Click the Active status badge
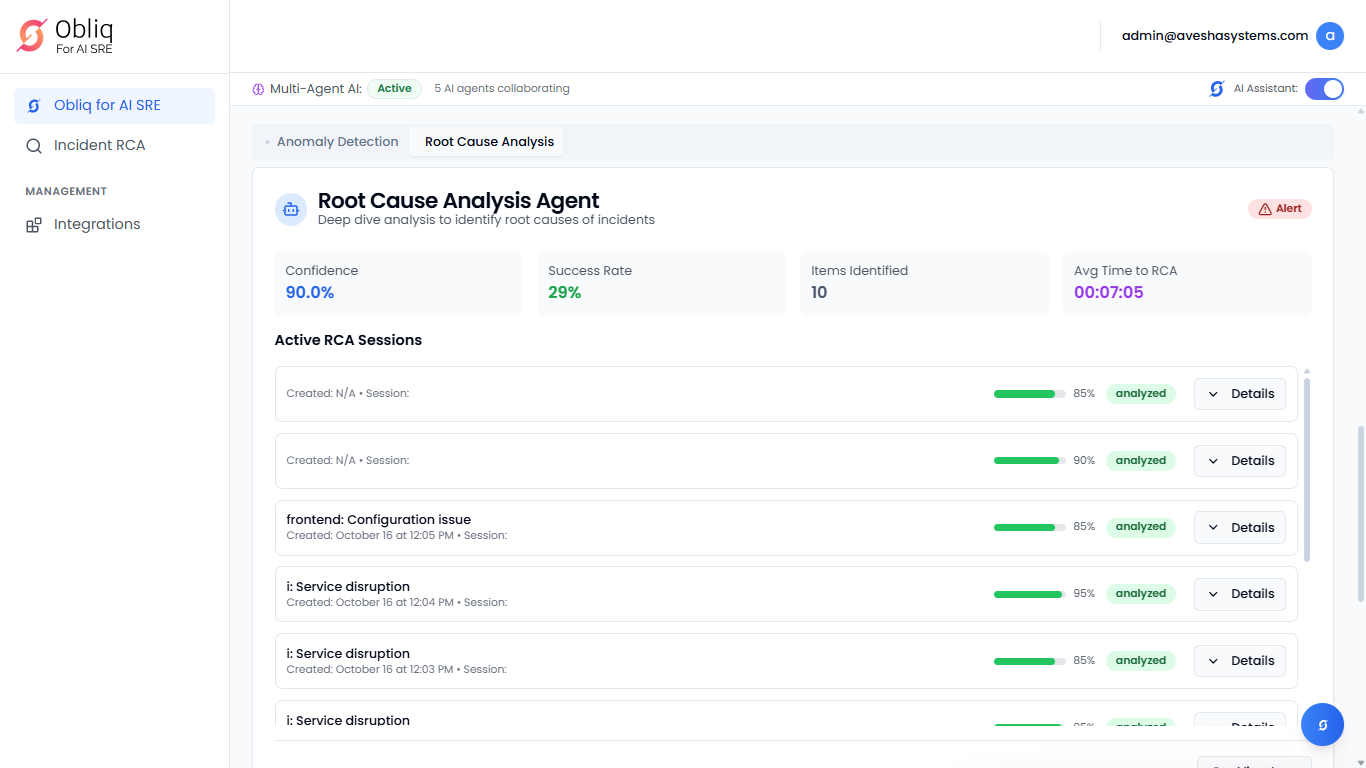The image size is (1366, 768). (x=394, y=89)
